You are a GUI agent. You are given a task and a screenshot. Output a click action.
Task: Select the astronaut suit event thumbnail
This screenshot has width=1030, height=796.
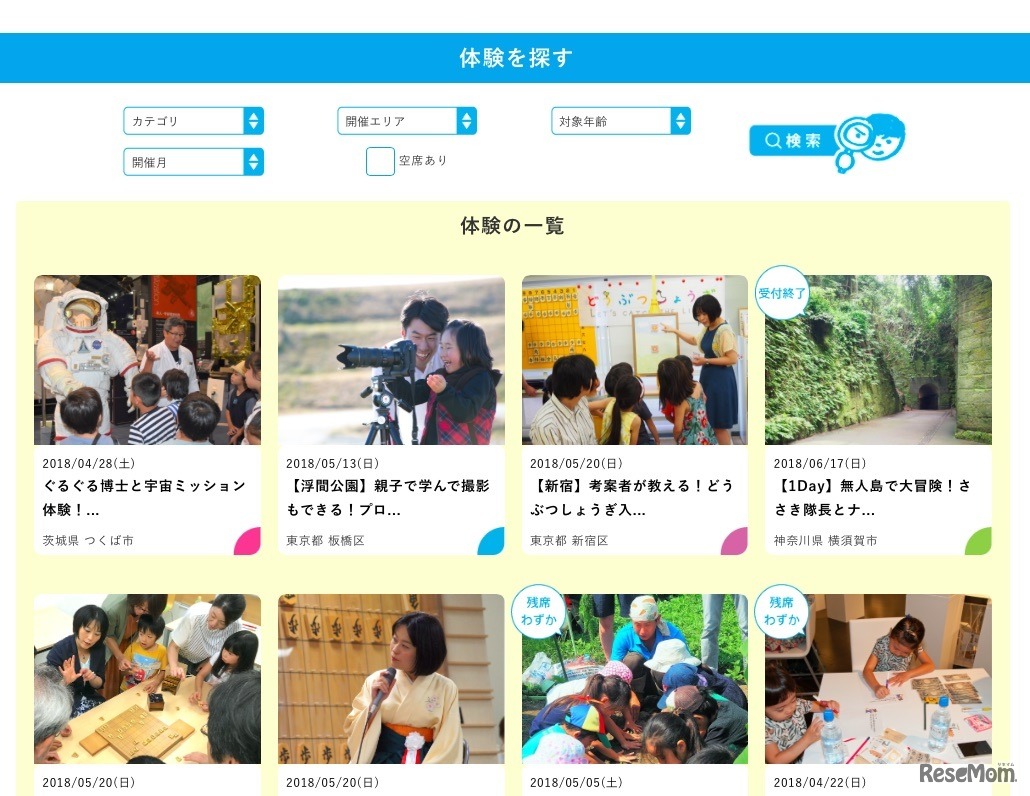pos(147,360)
